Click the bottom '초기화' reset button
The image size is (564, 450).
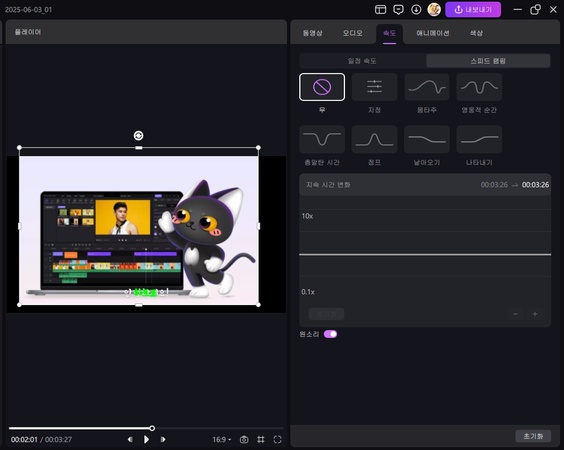(533, 436)
